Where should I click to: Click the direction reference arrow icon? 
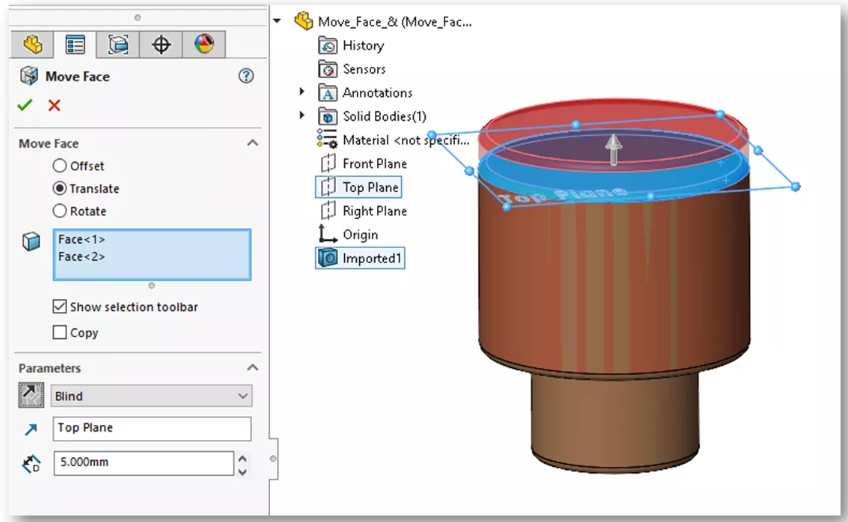click(31, 430)
